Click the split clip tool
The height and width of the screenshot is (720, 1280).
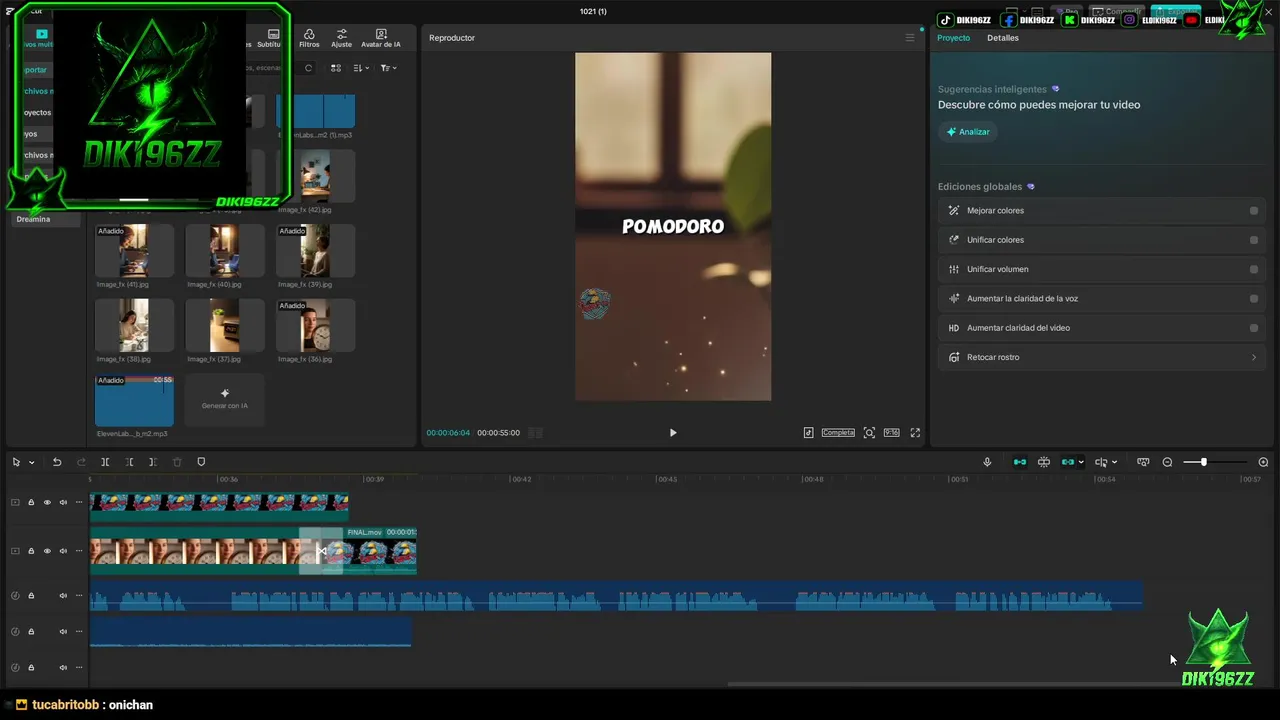click(x=105, y=462)
